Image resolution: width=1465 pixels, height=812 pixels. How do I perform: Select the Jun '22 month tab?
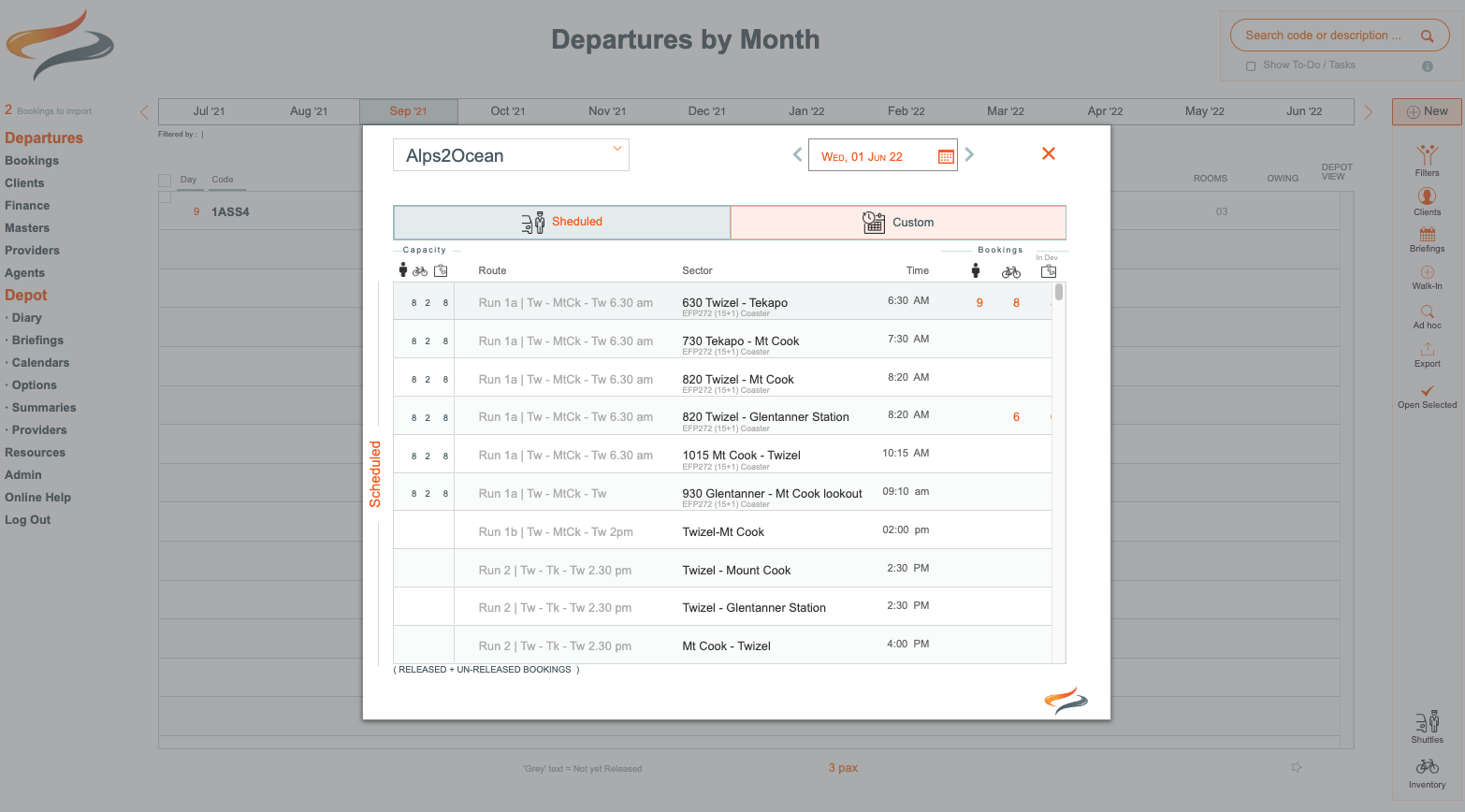pyautogui.click(x=1304, y=111)
